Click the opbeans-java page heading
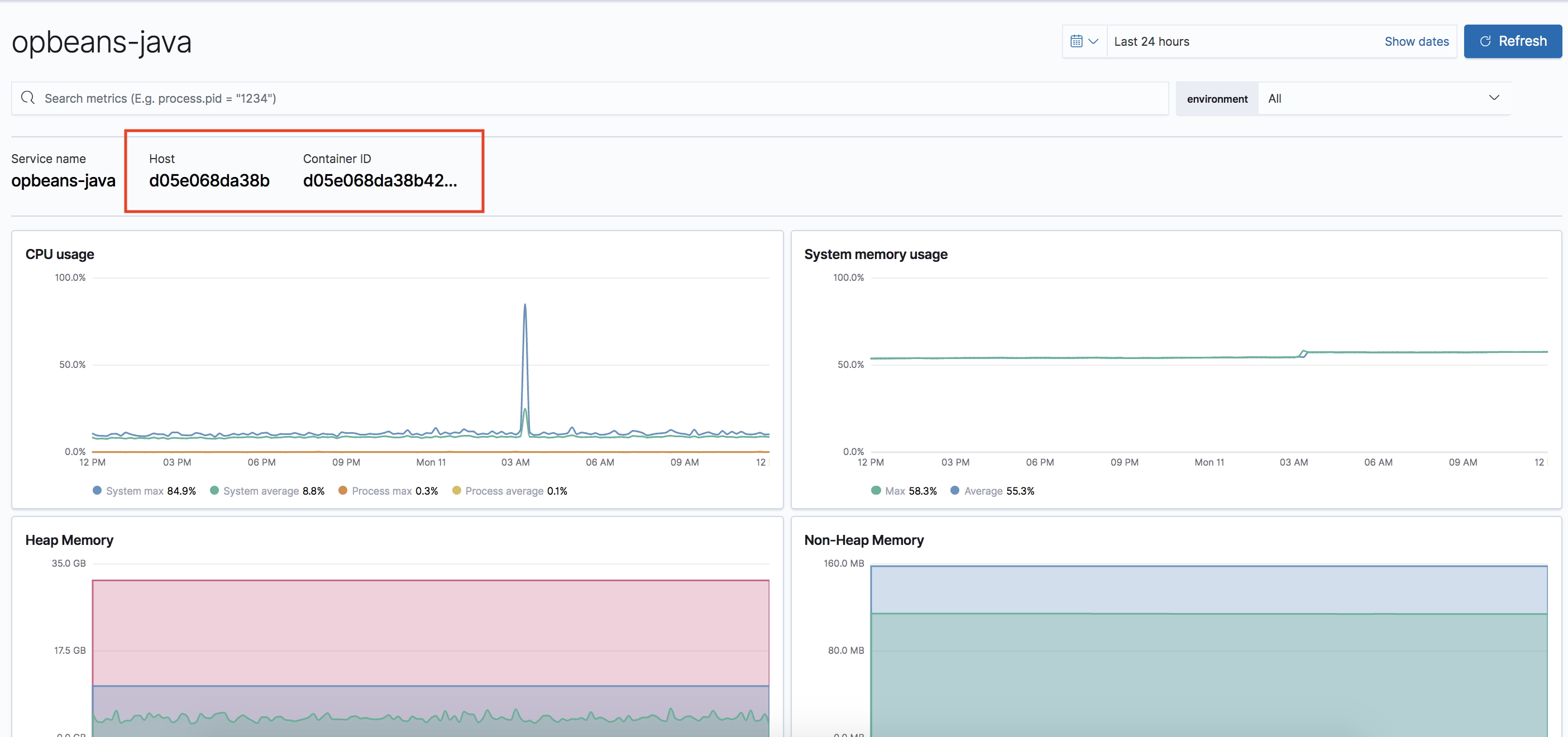This screenshot has height=737, width=1568. click(102, 42)
